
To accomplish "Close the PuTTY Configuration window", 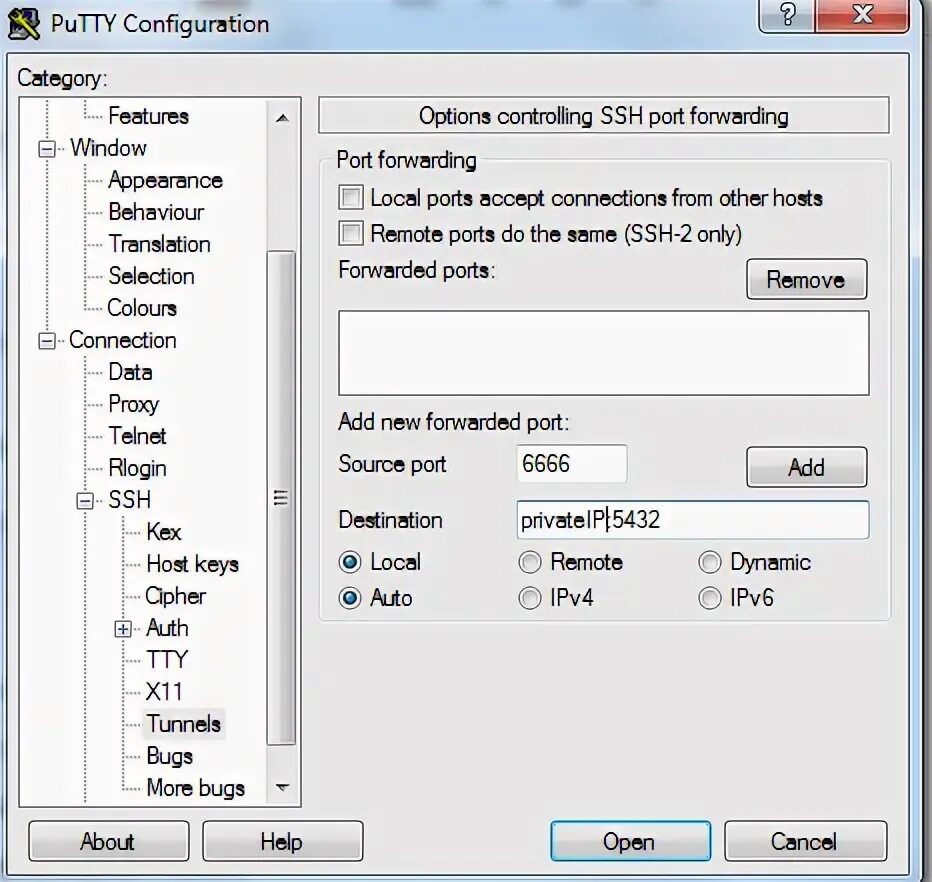I will click(x=862, y=14).
